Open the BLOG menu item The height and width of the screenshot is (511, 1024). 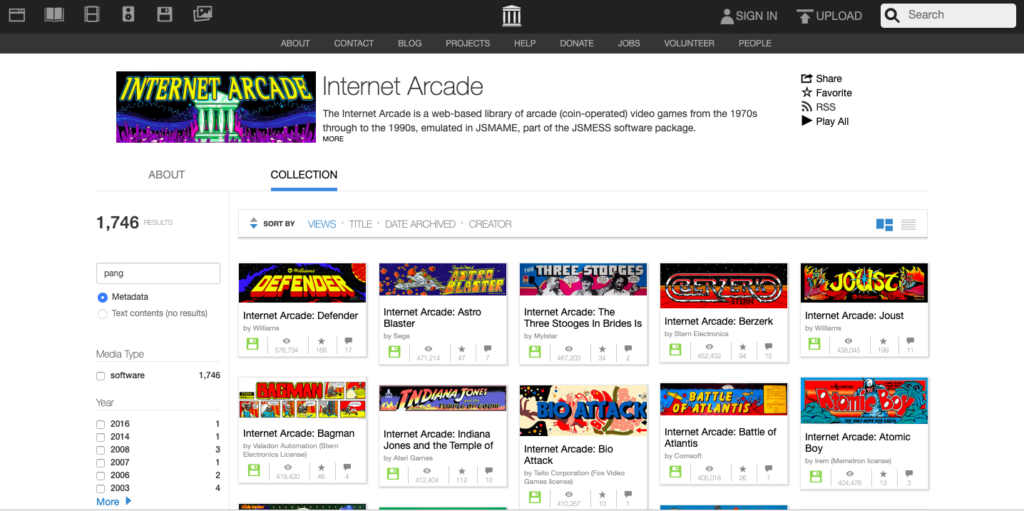pos(409,43)
